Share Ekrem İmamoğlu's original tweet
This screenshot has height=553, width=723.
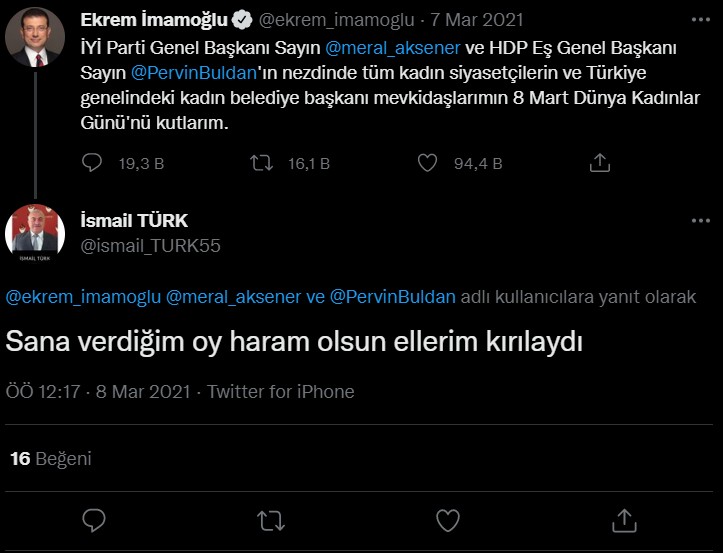pyautogui.click(x=600, y=162)
